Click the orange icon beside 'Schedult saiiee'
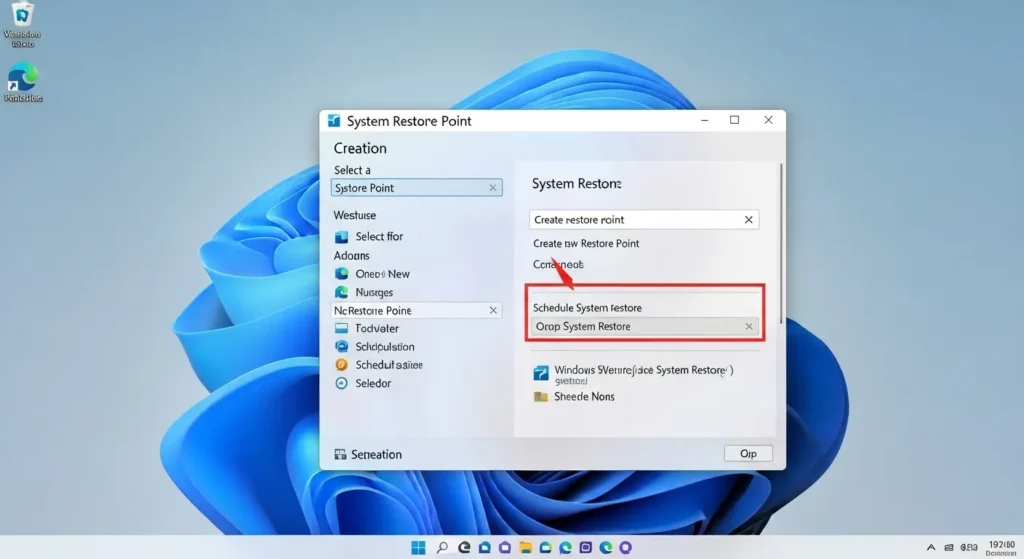1024x559 pixels. point(342,365)
